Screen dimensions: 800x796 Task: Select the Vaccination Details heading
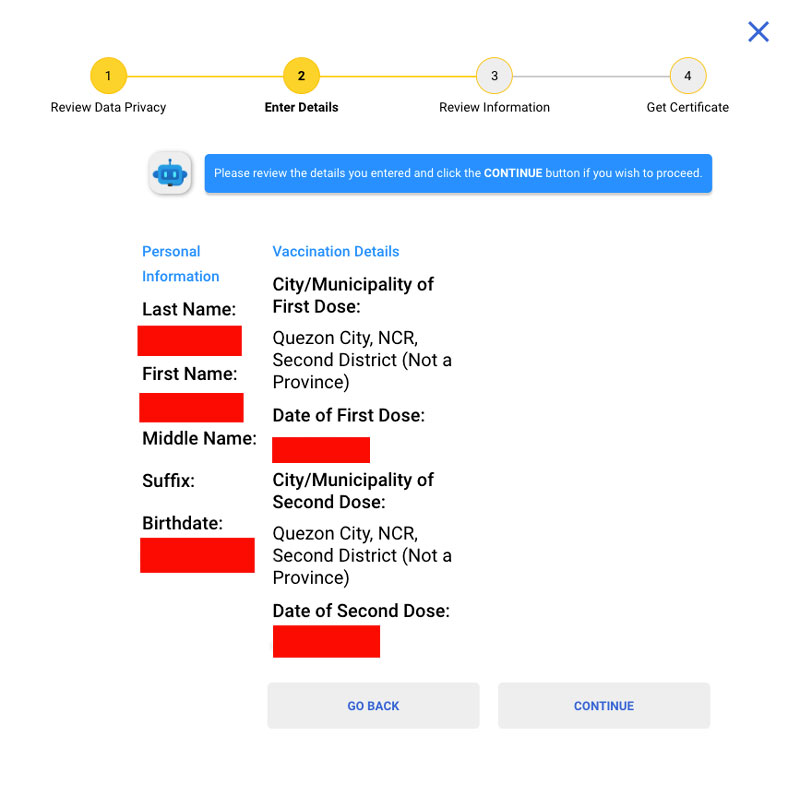point(336,251)
